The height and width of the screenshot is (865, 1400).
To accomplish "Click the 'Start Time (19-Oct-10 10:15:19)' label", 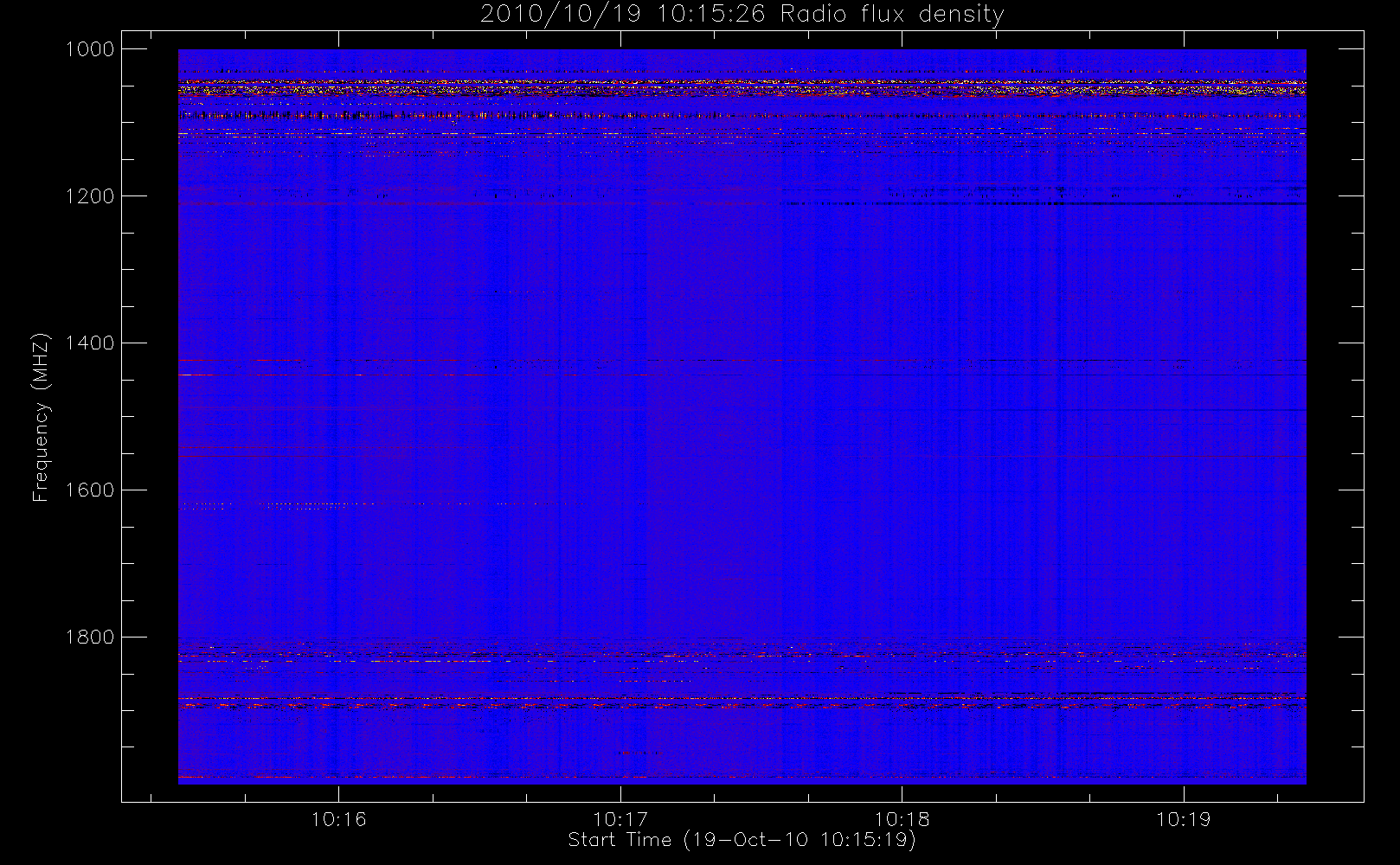I will coord(742,840).
